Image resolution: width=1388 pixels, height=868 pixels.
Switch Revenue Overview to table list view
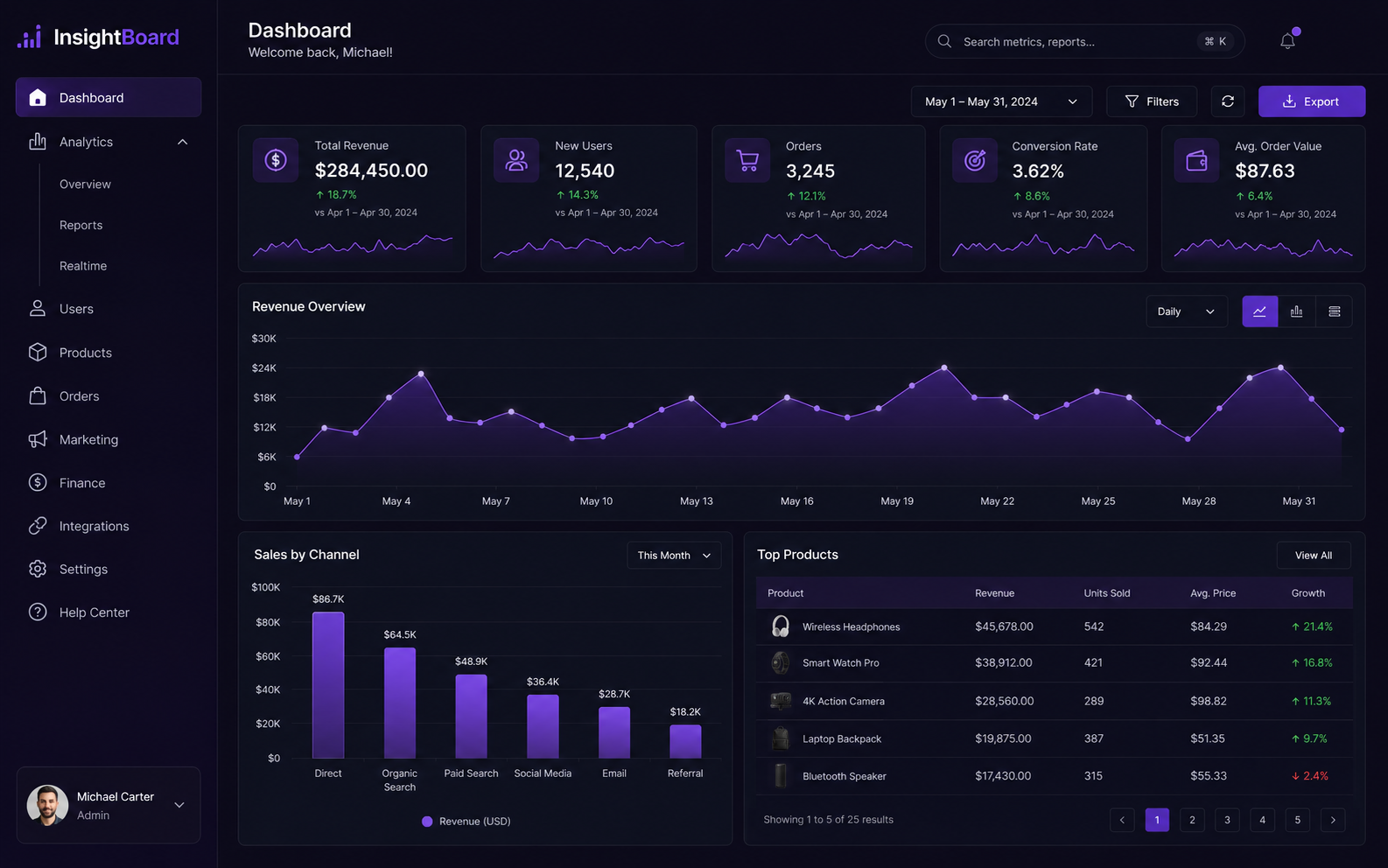(1335, 311)
